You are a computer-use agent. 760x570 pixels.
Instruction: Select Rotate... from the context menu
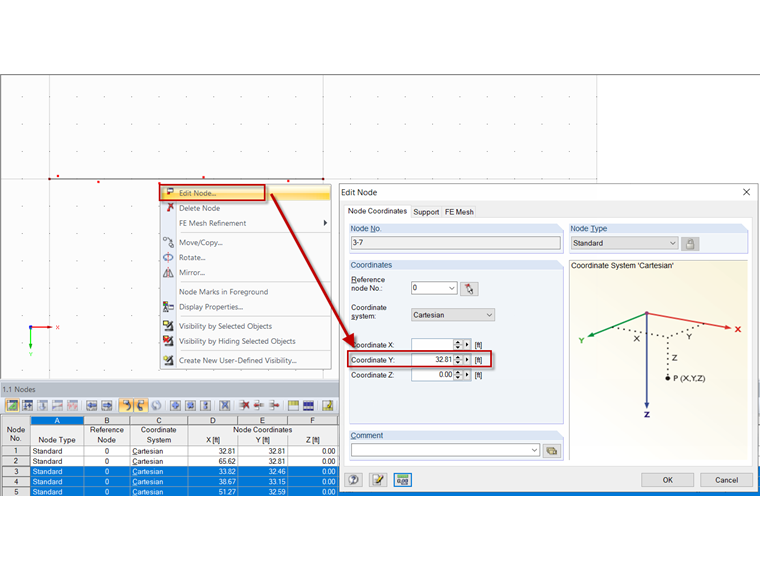(246, 257)
